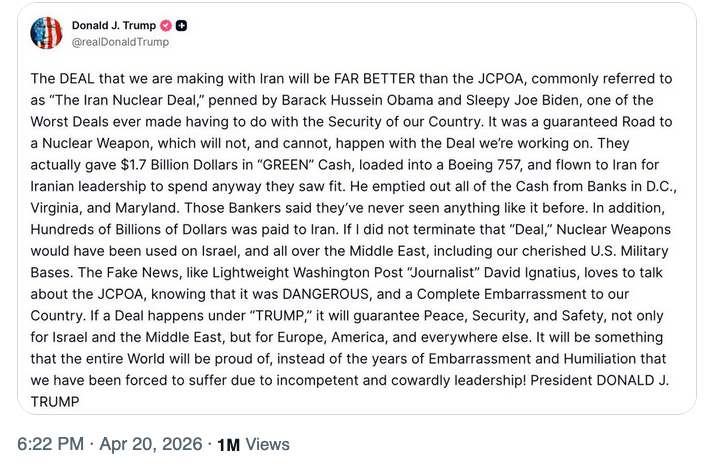
Task: Click the 1M view count number
Action: pyautogui.click(x=228, y=445)
